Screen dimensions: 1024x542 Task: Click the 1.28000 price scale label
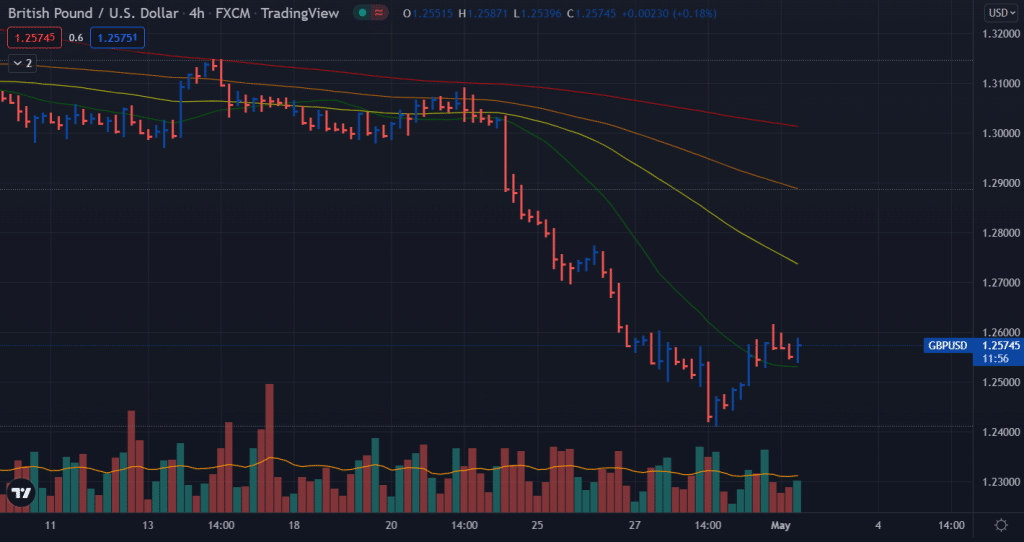(x=1000, y=233)
